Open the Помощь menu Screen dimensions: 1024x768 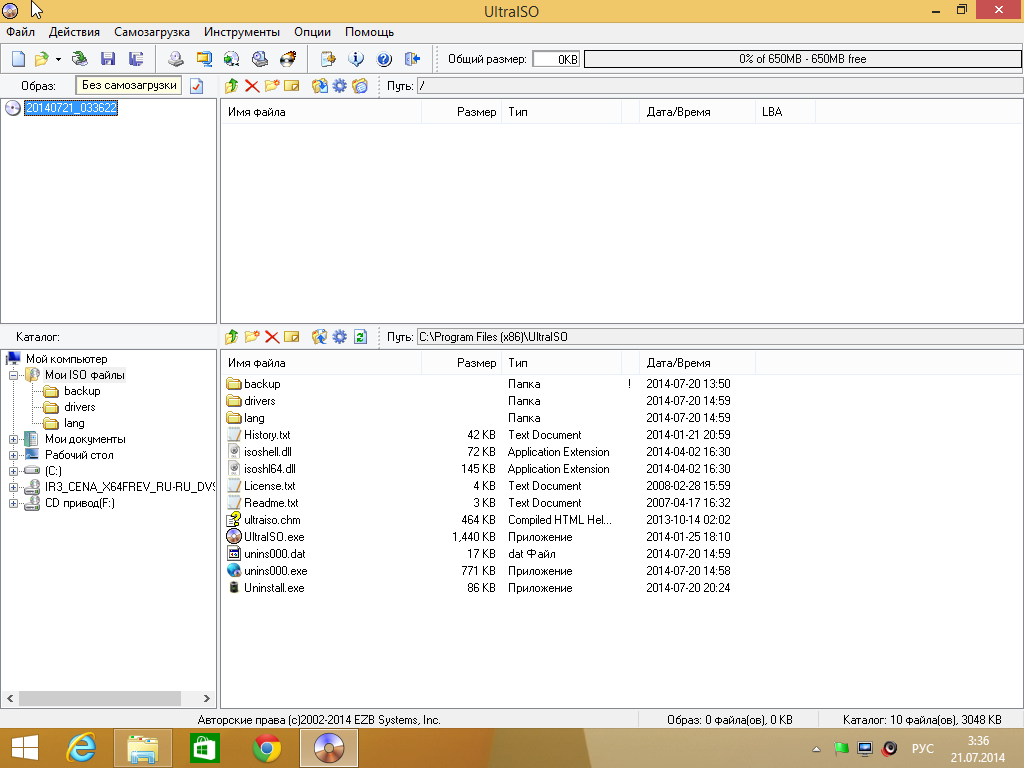coord(370,32)
